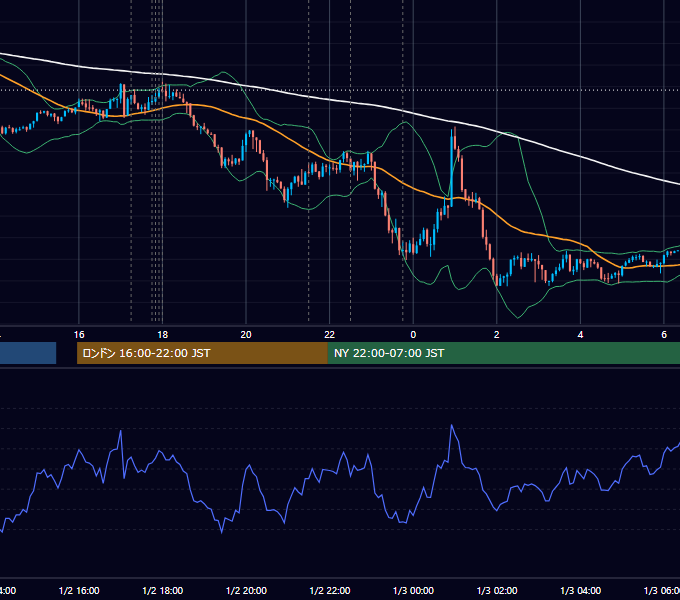Click the '1/2 20:00' indicator axis label

(x=246, y=590)
